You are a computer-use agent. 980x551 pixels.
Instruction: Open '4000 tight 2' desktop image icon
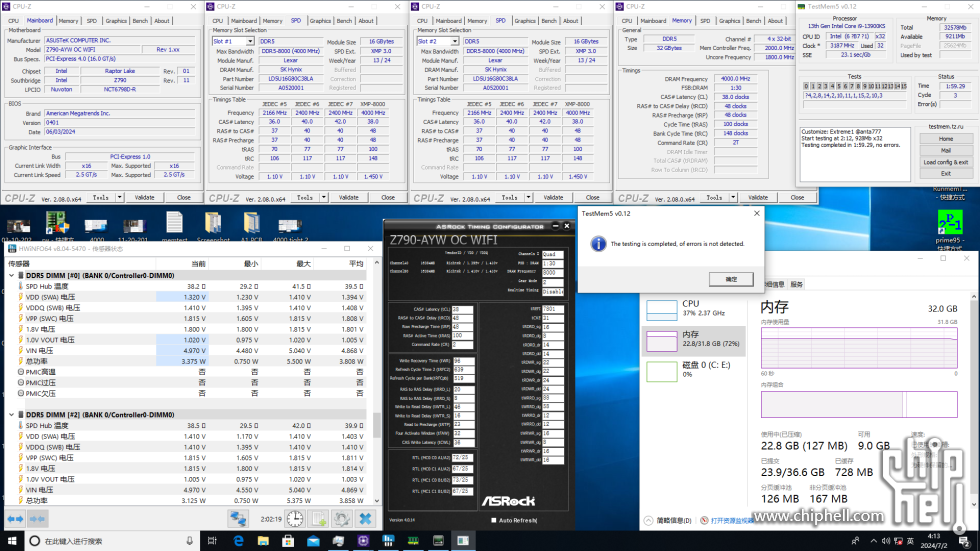click(x=290, y=226)
